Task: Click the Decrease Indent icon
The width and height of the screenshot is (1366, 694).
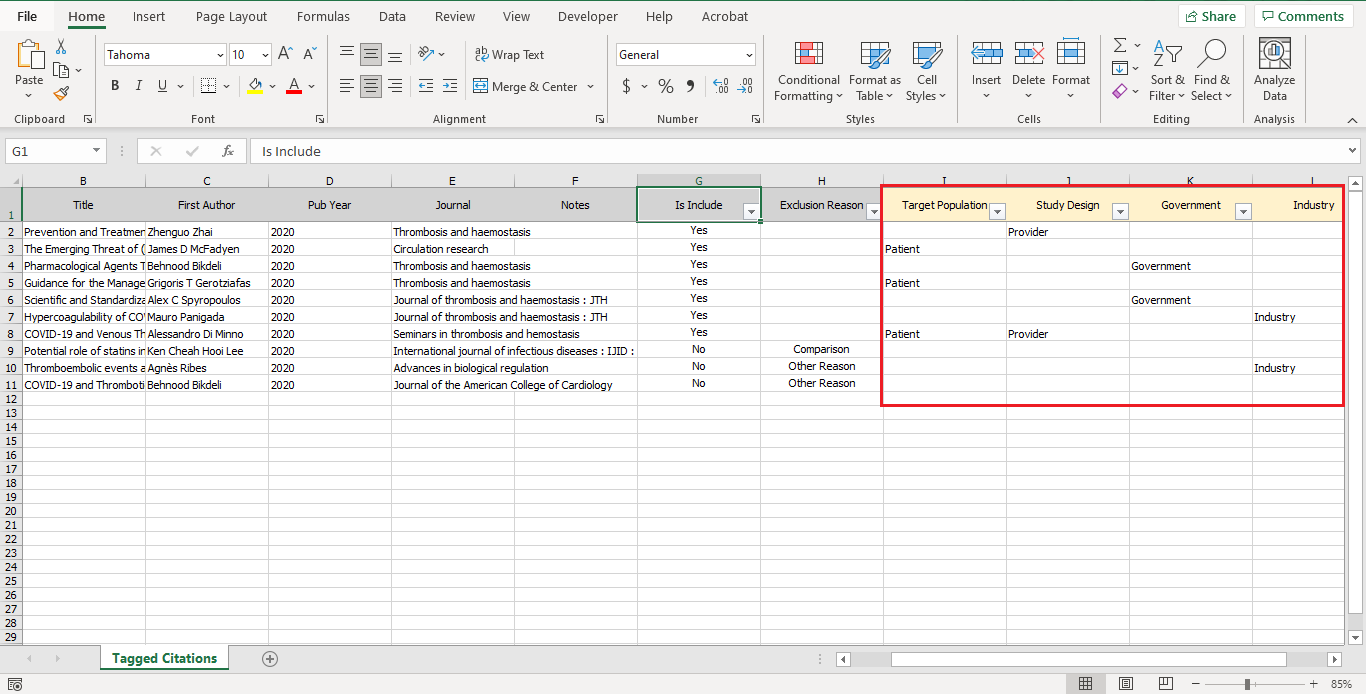Action: click(x=426, y=86)
